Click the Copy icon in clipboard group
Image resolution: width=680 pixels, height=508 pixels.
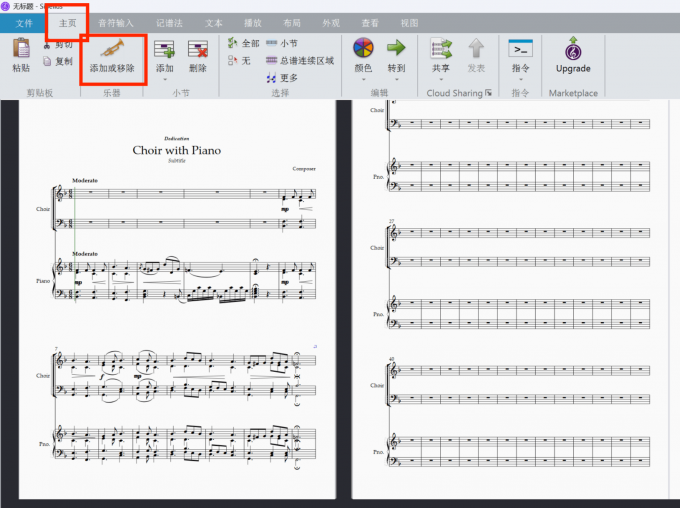[57, 61]
